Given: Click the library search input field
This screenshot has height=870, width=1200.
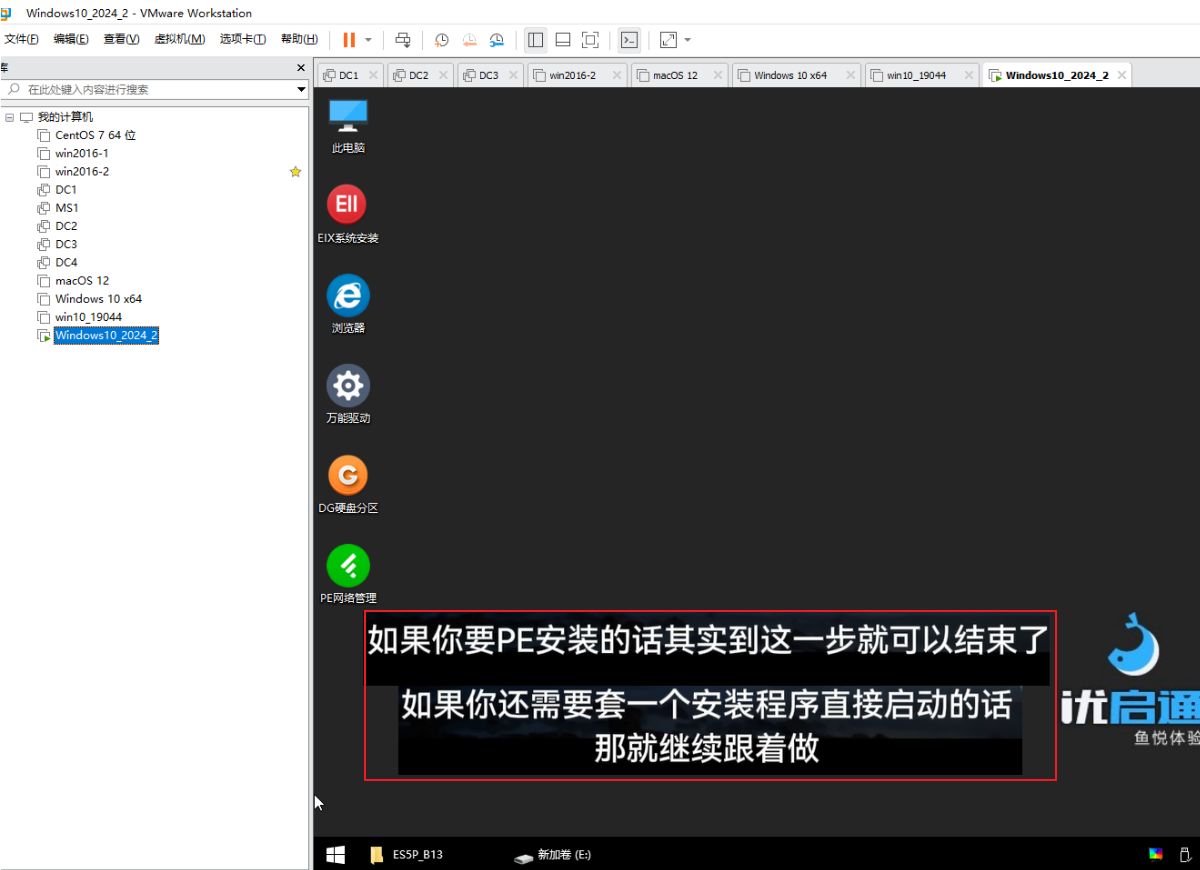Looking at the screenshot, I should click(x=150, y=89).
